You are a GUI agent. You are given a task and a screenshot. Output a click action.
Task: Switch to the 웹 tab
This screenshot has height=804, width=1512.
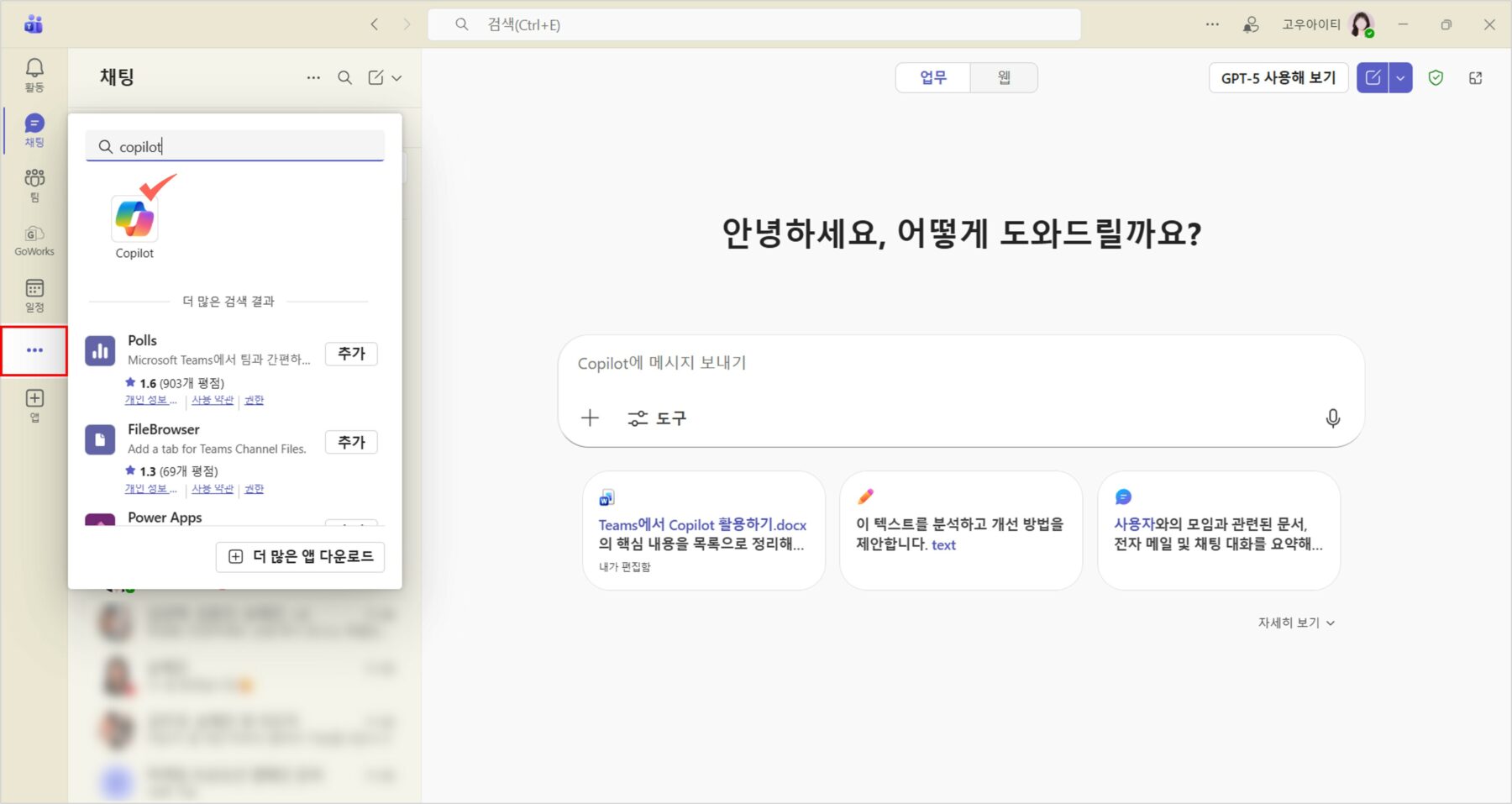click(x=1004, y=78)
